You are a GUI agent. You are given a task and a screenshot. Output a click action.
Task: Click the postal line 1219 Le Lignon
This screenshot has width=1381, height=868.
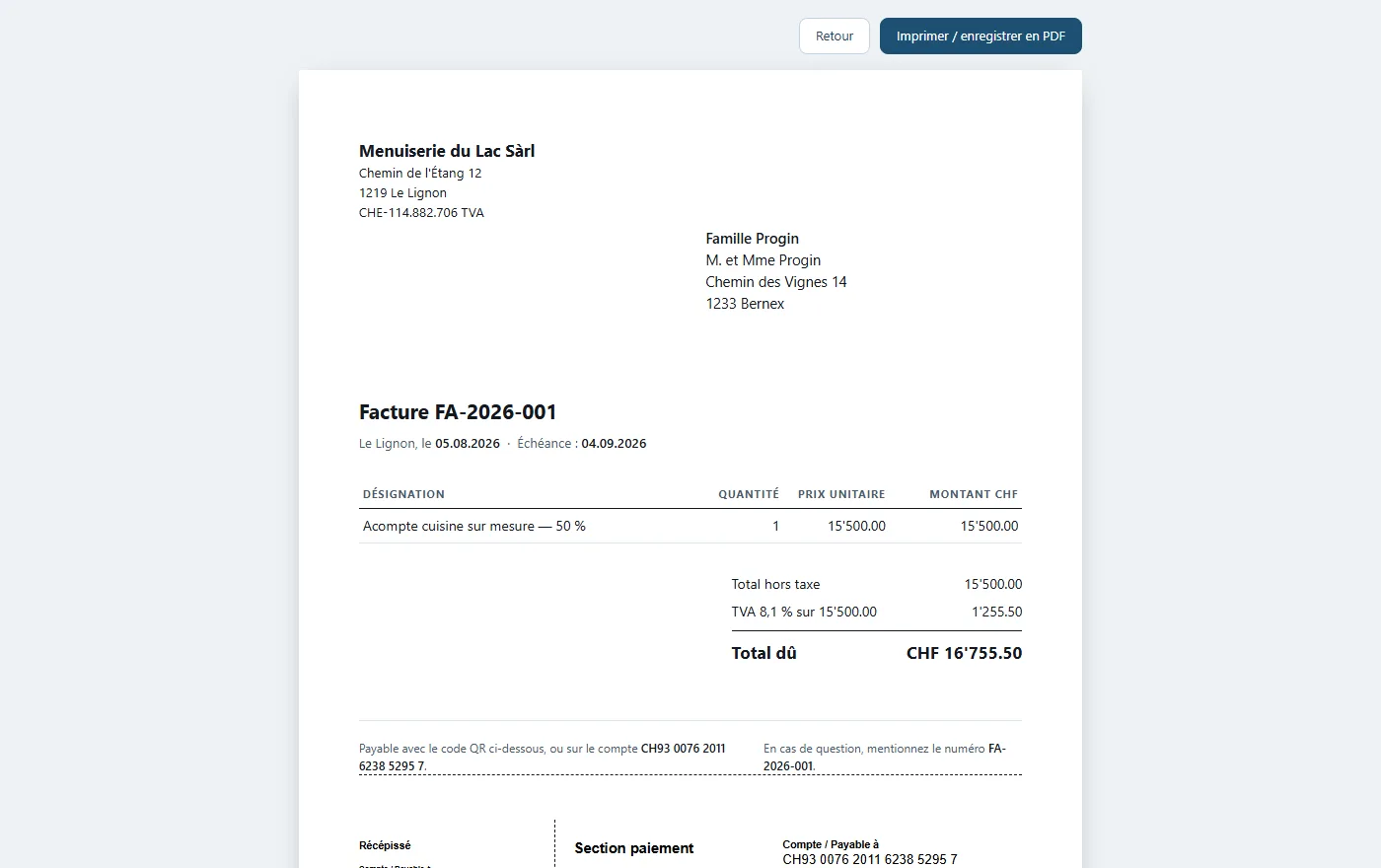[402, 192]
